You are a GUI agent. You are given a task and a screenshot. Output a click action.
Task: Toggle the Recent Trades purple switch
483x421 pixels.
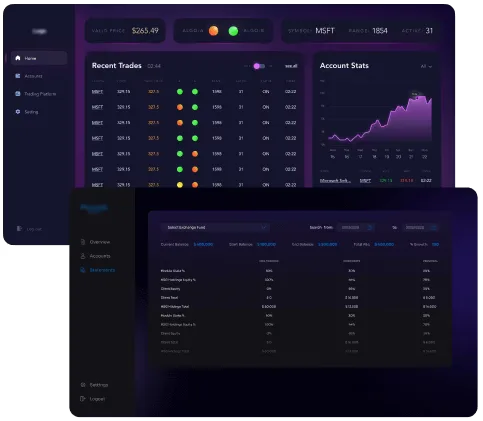259,66
